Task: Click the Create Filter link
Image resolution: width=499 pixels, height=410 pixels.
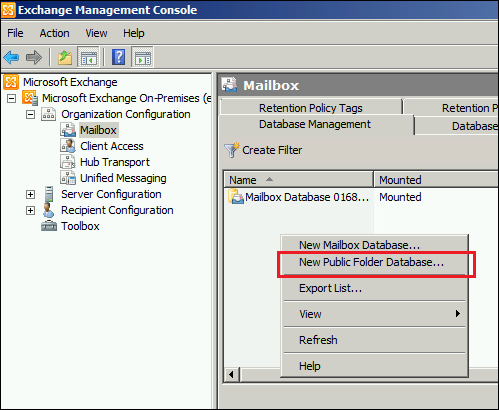Action: click(x=272, y=150)
